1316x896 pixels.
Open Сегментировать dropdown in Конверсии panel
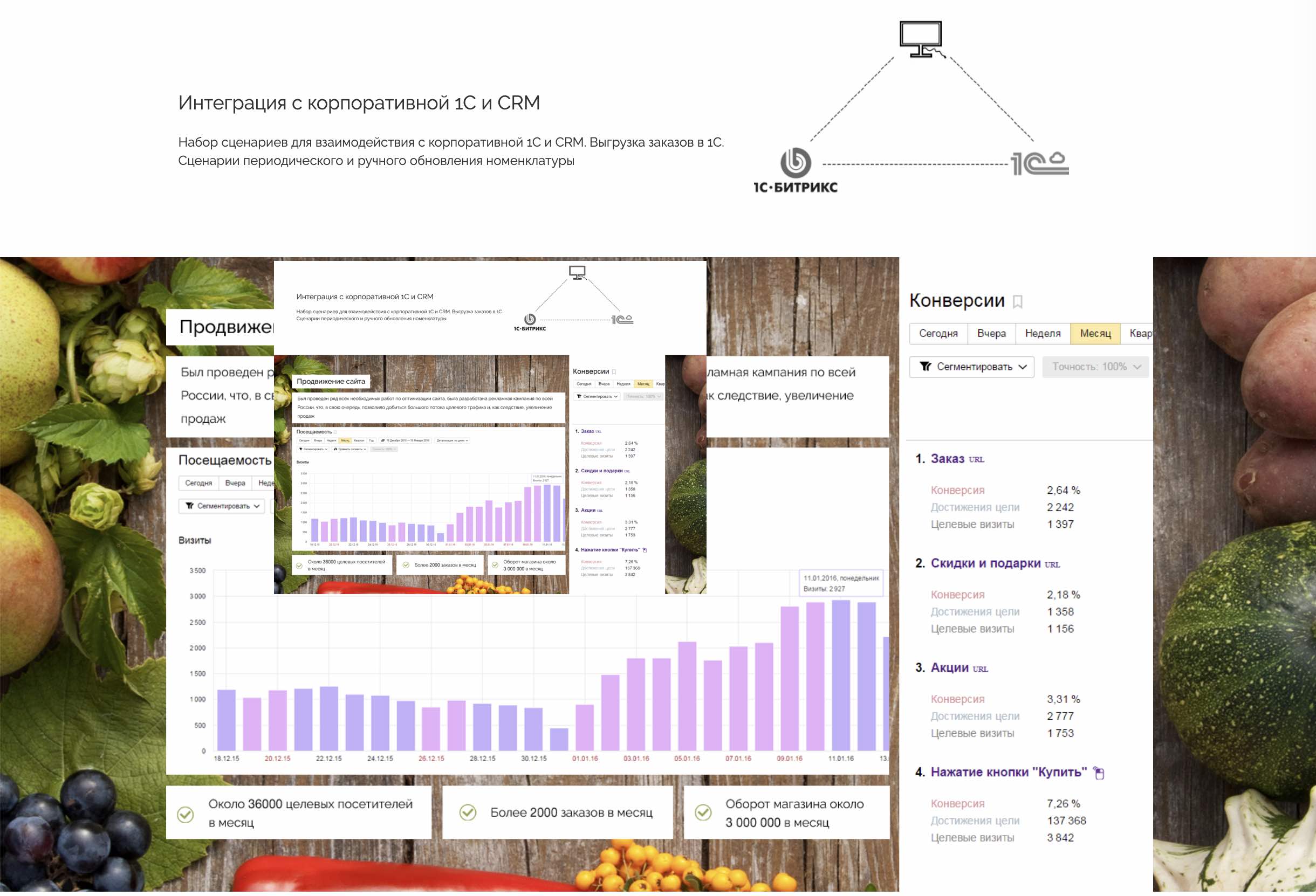[972, 367]
